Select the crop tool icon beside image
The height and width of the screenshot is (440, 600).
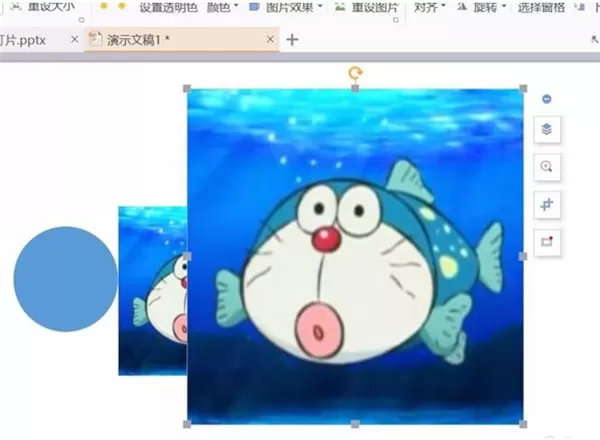(547, 205)
